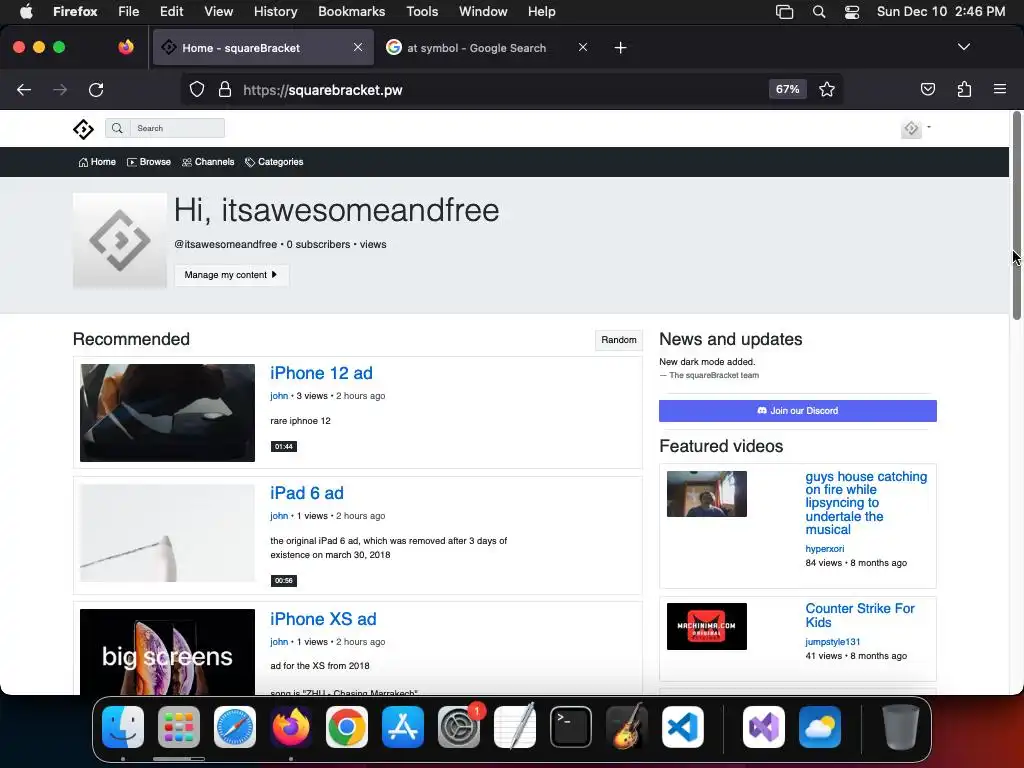This screenshot has height=768, width=1024.
Task: Open john's channel under iPhone 12 ad
Action: click(279, 396)
